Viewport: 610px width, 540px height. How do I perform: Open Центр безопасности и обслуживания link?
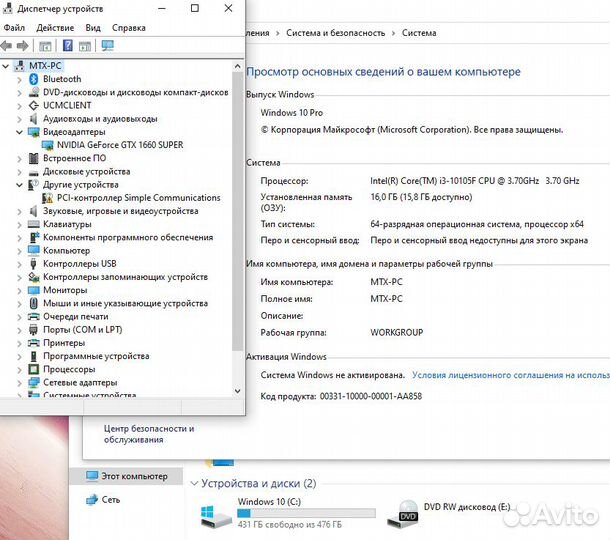point(149,434)
